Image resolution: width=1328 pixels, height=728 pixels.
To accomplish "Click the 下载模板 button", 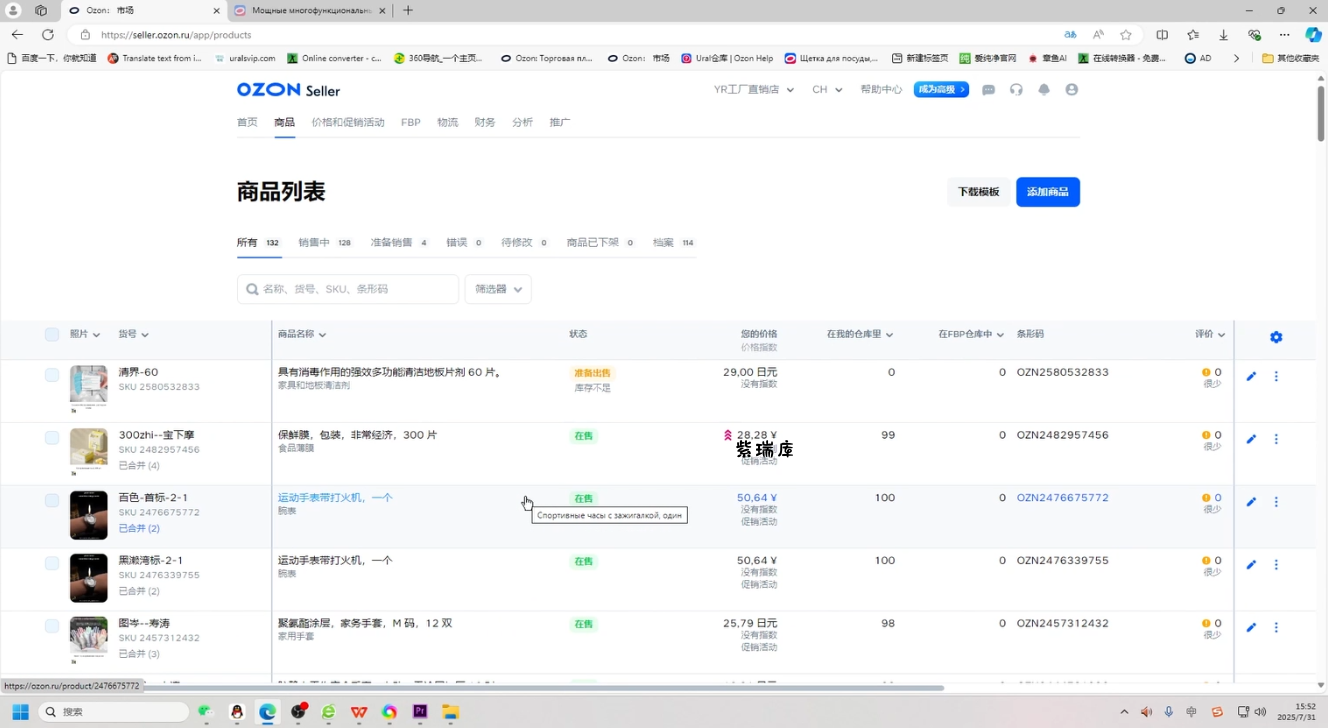I will (978, 192).
